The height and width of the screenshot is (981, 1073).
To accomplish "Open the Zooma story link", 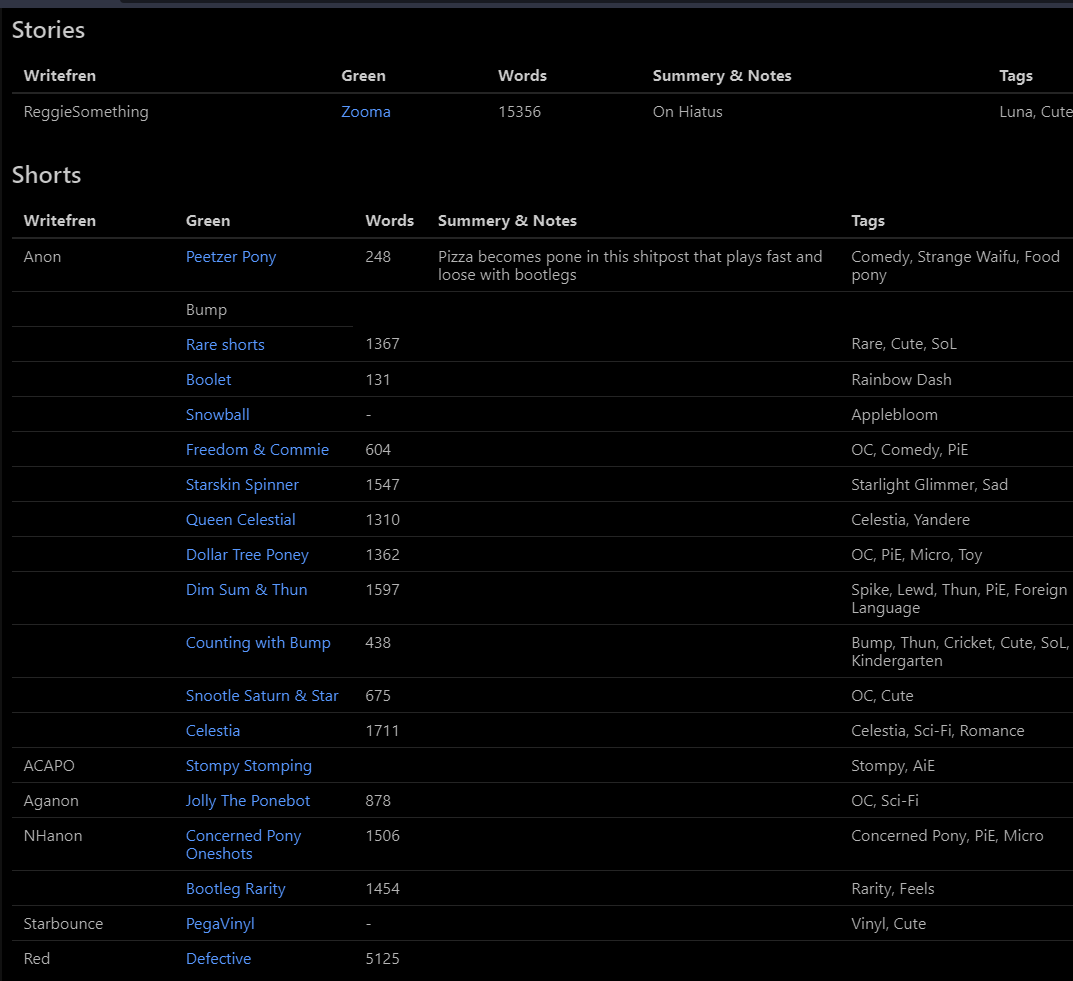I will 365,112.
